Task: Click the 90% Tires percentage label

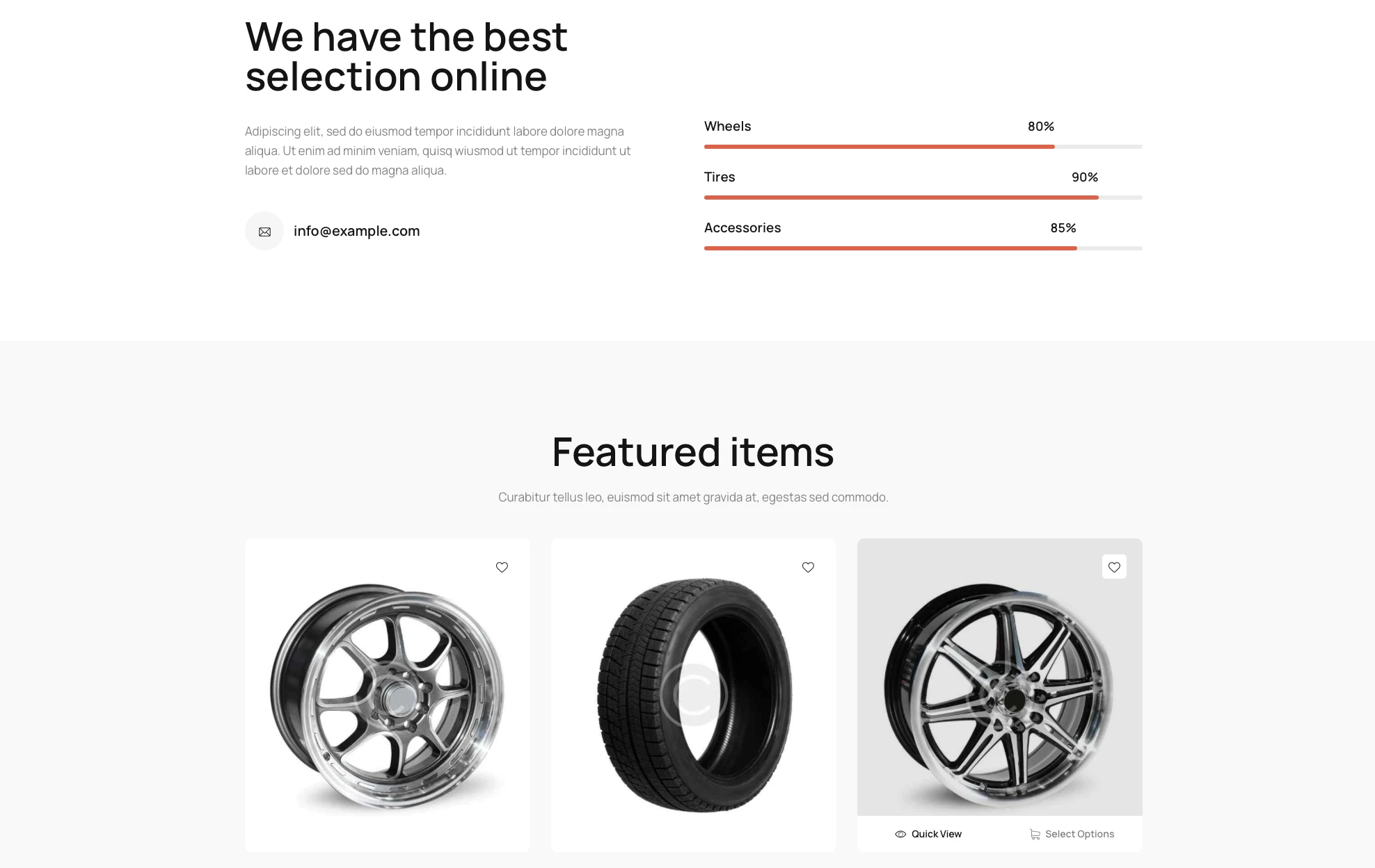Action: [x=1084, y=177]
